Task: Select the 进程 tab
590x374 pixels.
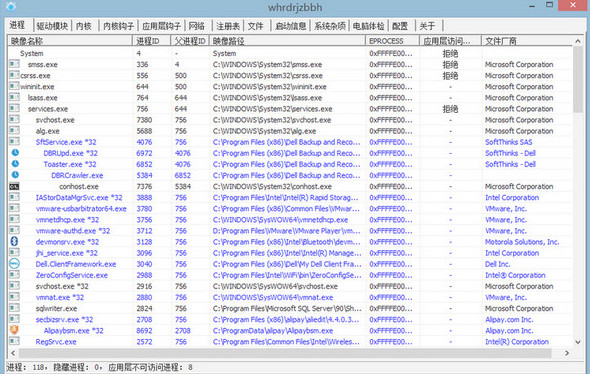Action: [17, 25]
